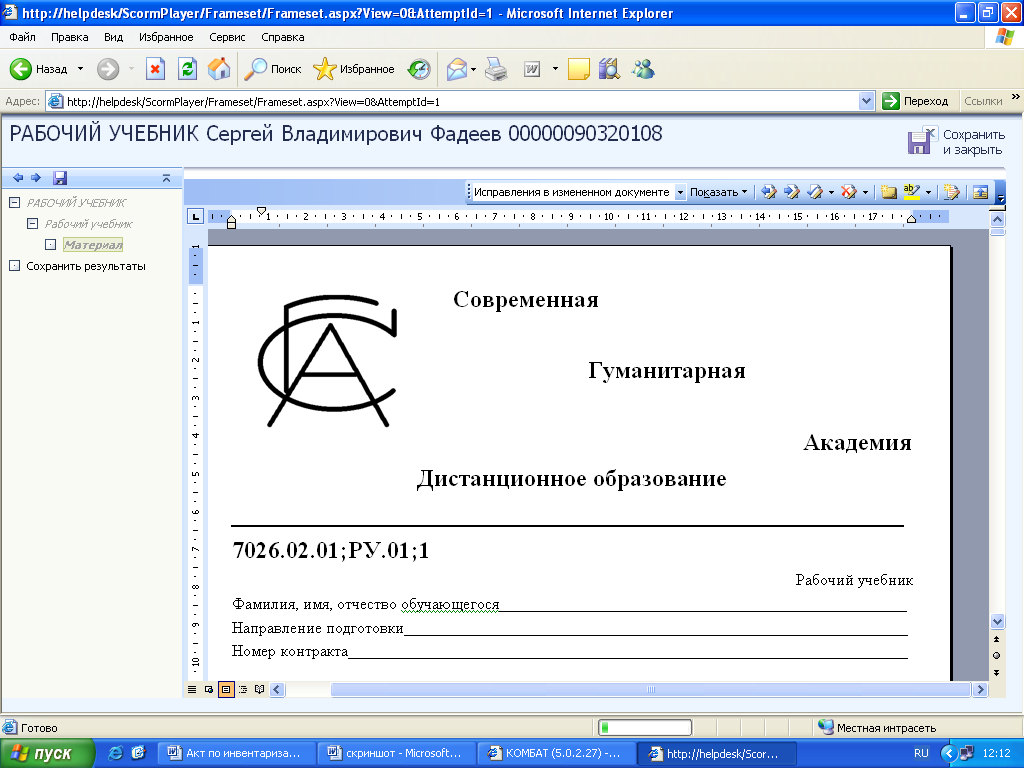Select the Материал tree item
Image resolution: width=1024 pixels, height=768 pixels.
tap(93, 245)
